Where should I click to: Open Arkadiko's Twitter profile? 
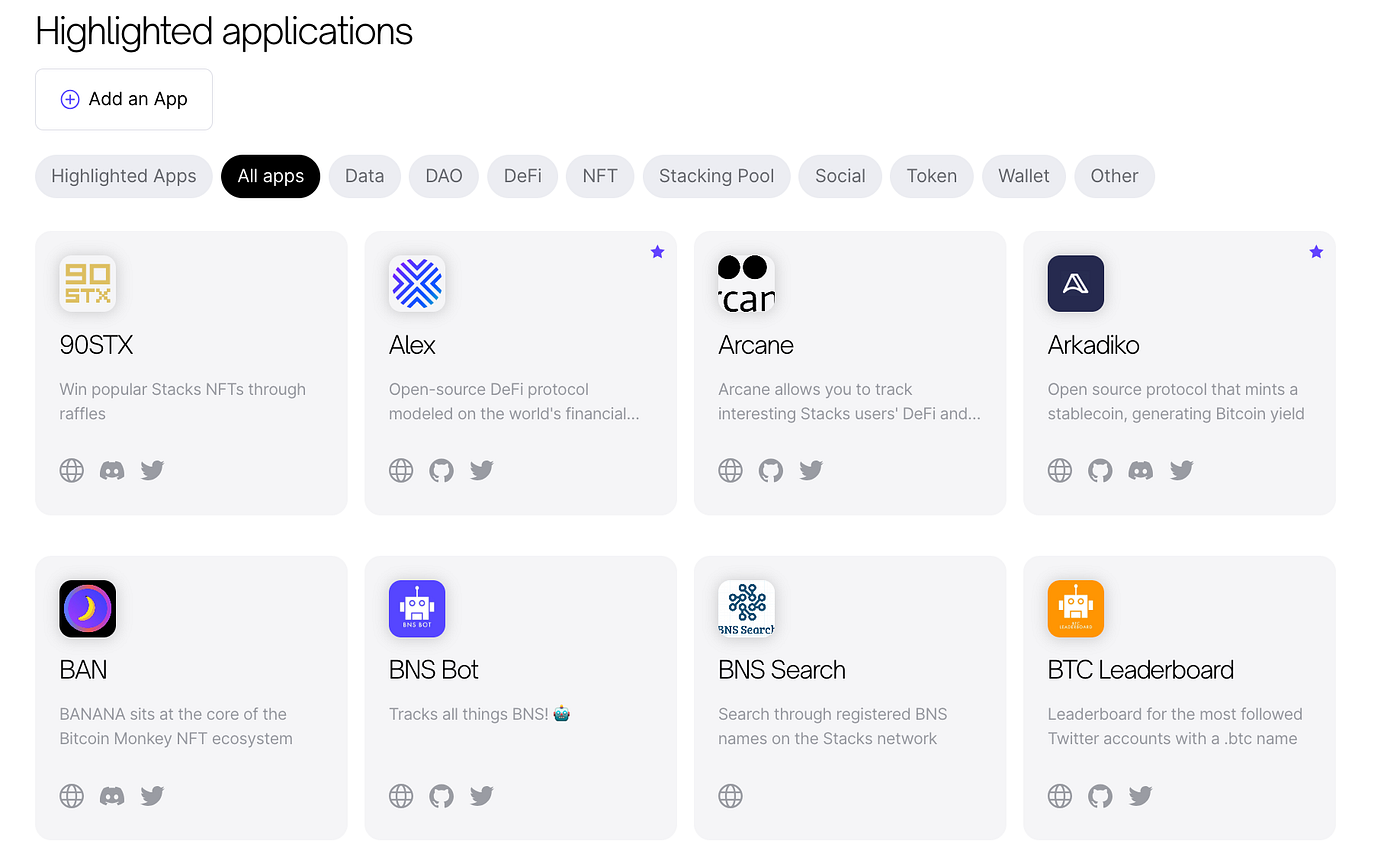(x=1181, y=470)
